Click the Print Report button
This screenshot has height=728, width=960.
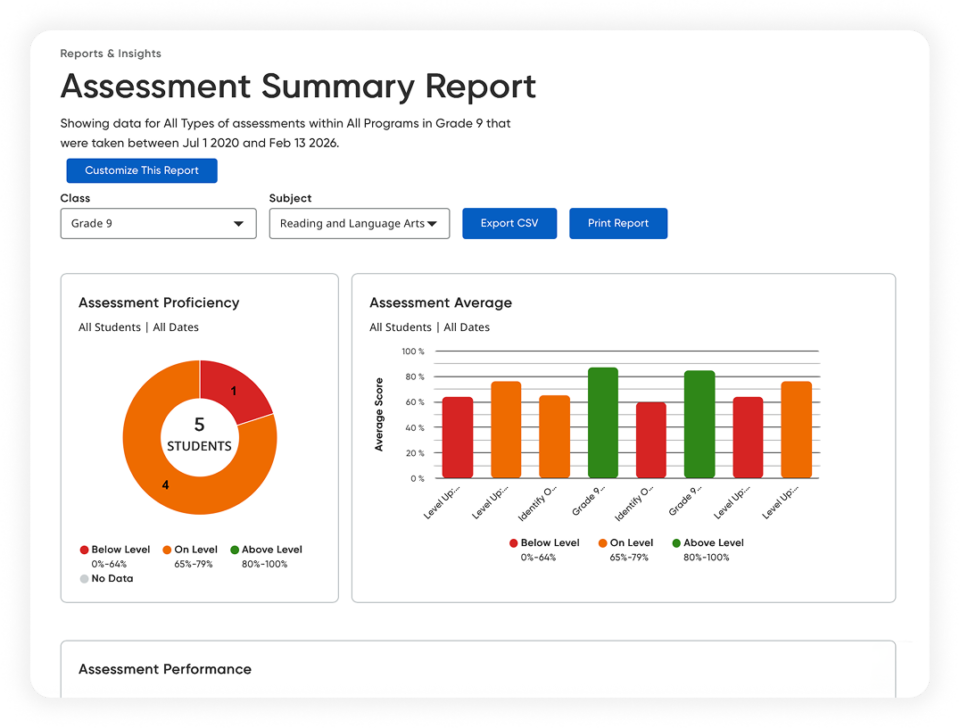618,223
